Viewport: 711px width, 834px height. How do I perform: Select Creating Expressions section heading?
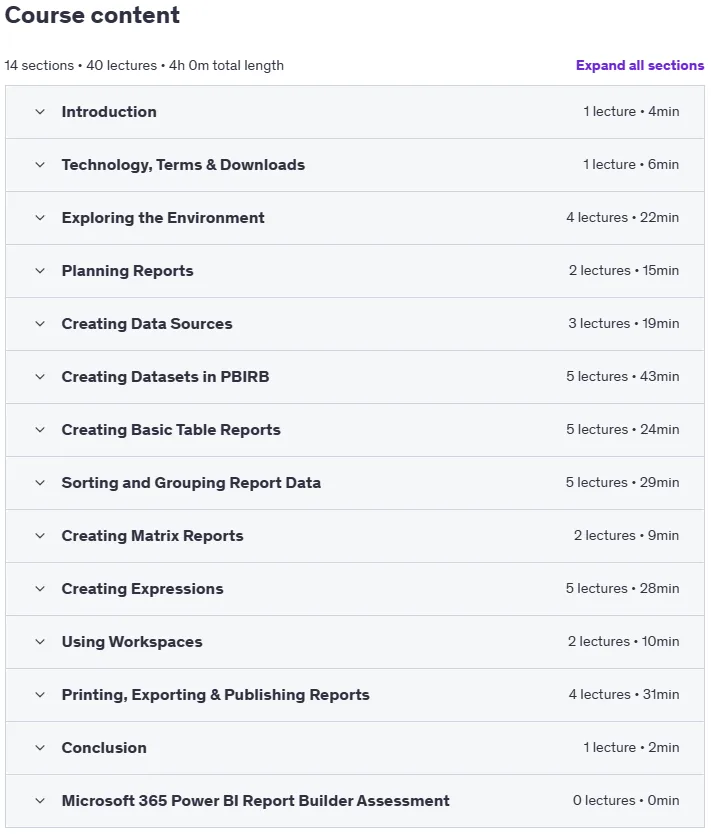(x=143, y=589)
